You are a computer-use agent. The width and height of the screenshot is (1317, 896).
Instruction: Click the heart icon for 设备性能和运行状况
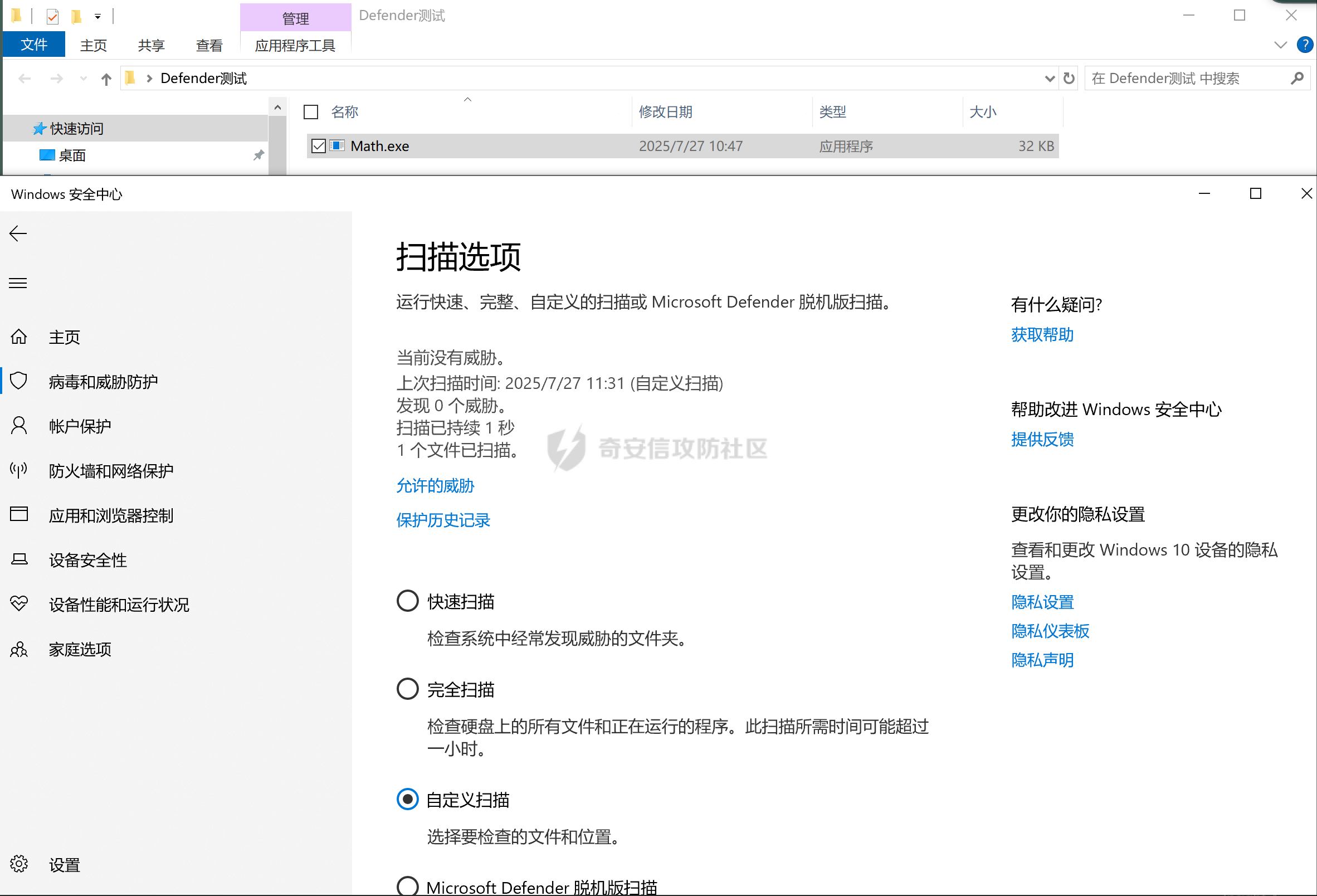pyautogui.click(x=19, y=603)
